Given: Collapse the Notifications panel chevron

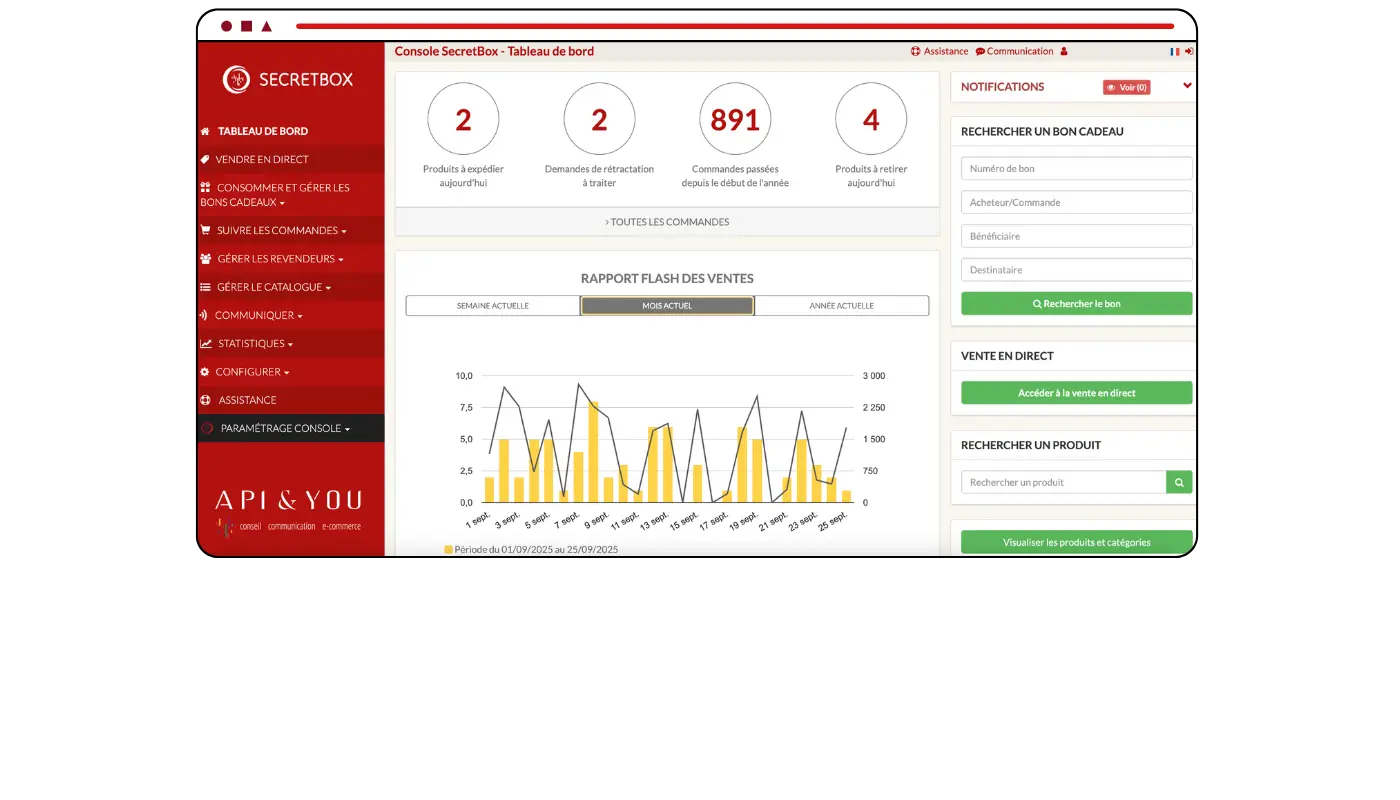Looking at the screenshot, I should 1187,86.
